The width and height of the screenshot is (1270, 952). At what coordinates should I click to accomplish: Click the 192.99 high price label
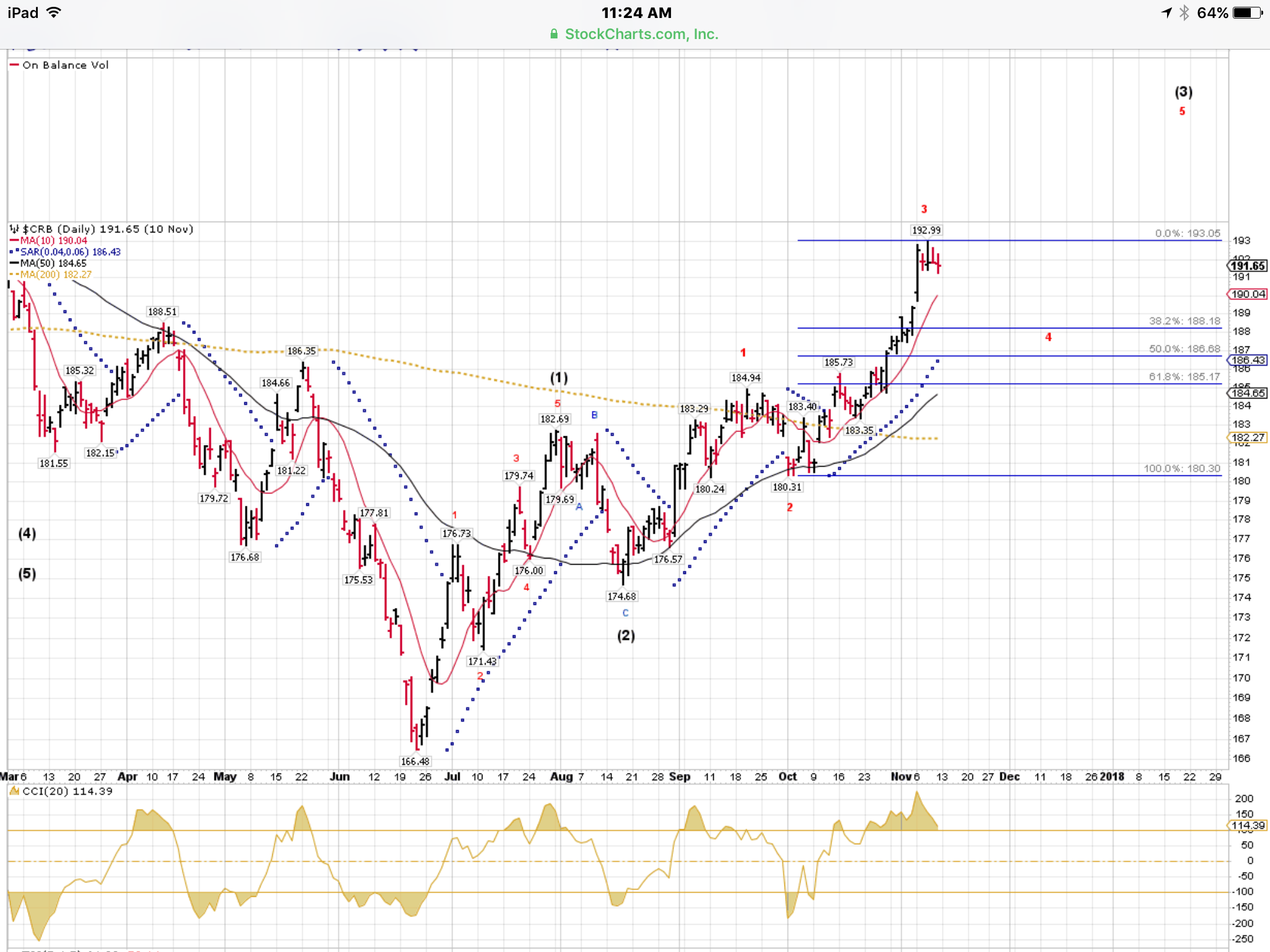926,230
